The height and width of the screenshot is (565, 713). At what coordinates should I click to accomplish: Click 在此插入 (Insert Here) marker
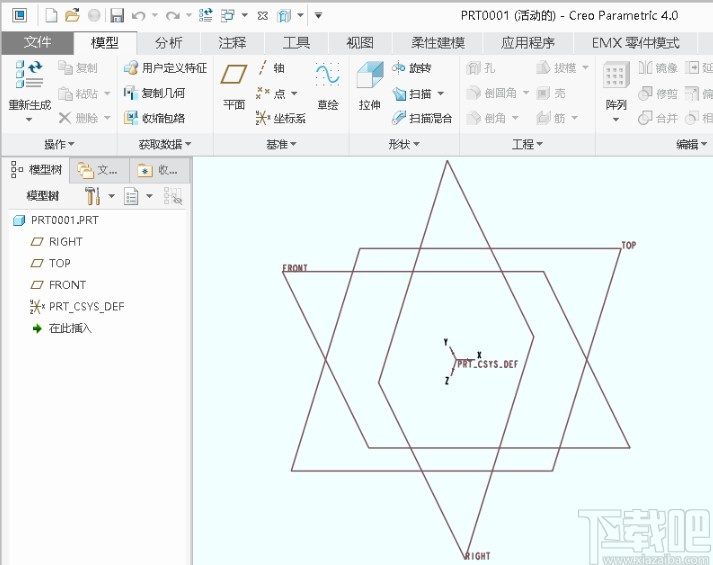70,328
